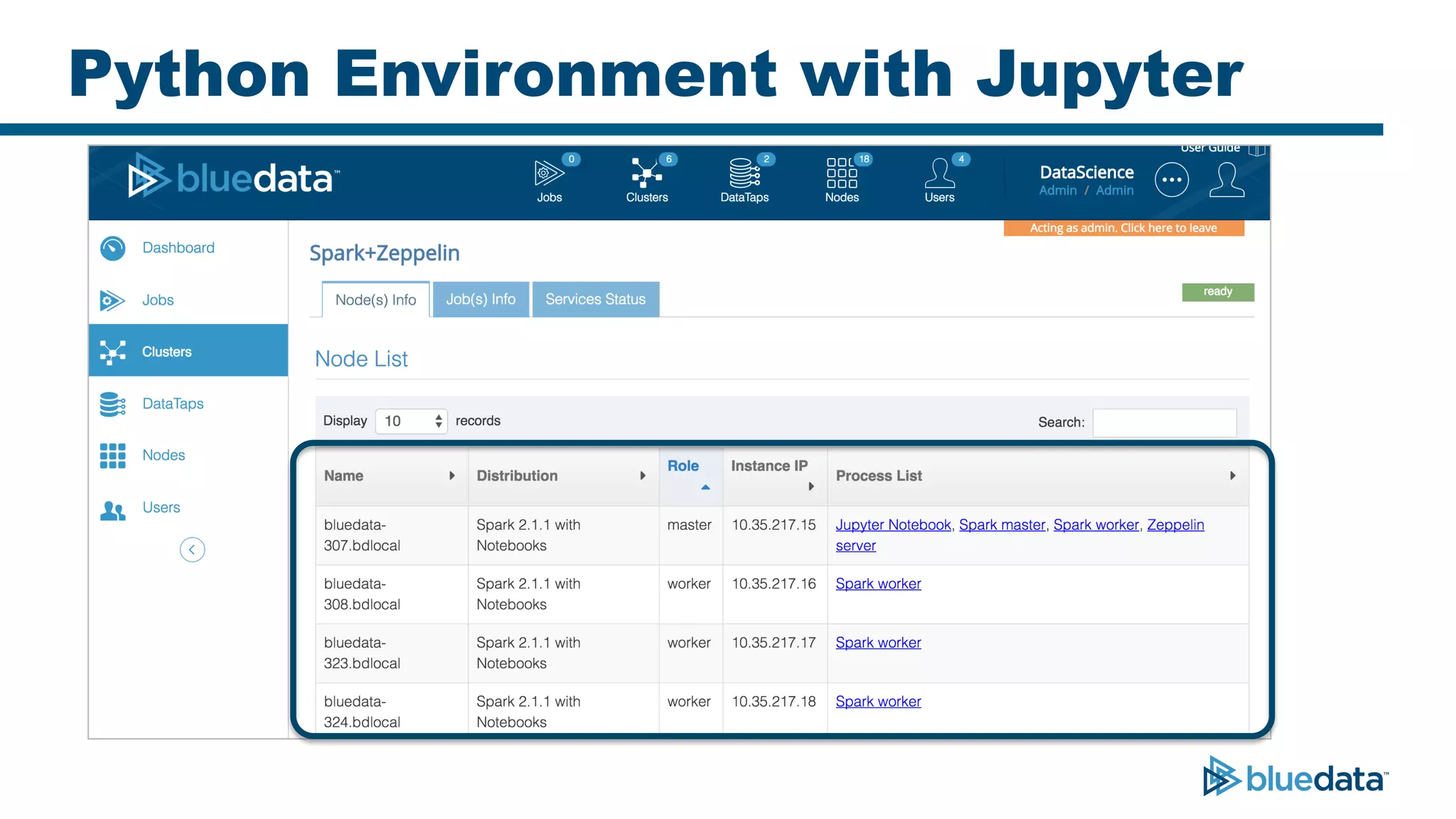Open the Jupyter Notebook process link
Screen dimensions: 1456x819
click(893, 525)
